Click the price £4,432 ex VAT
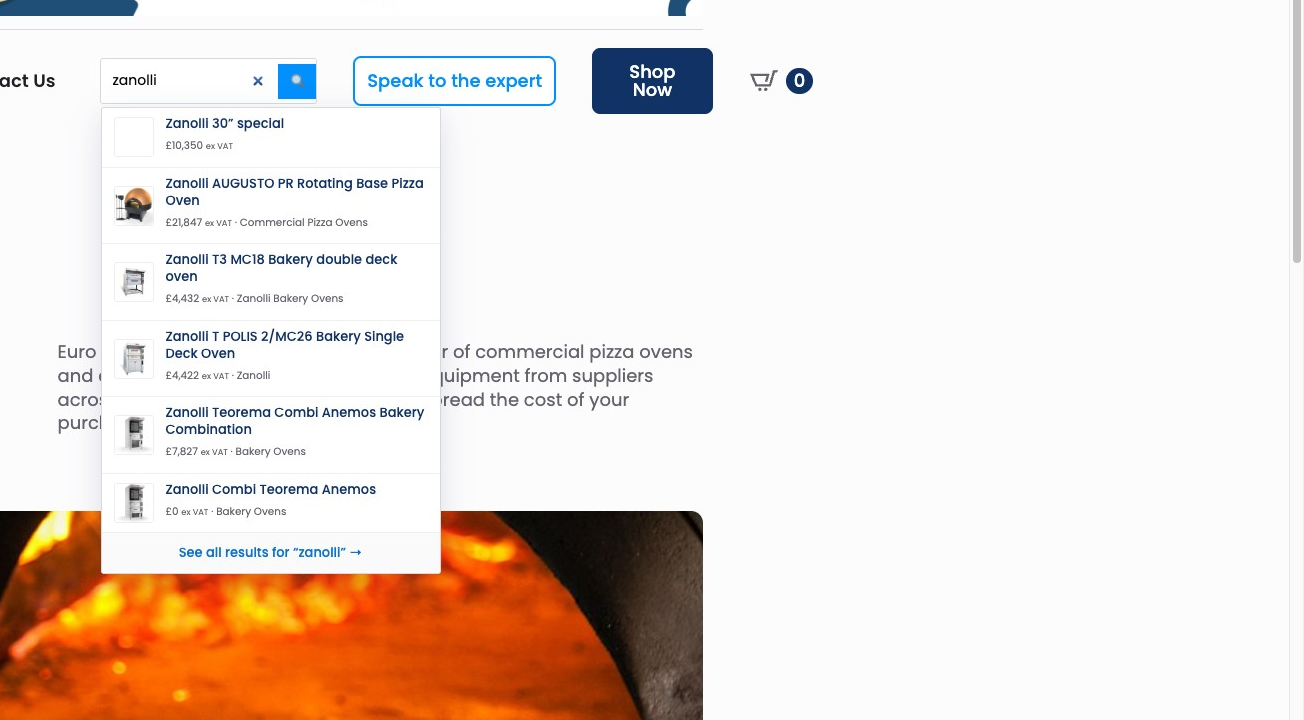The width and height of the screenshot is (1304, 720). point(197,299)
